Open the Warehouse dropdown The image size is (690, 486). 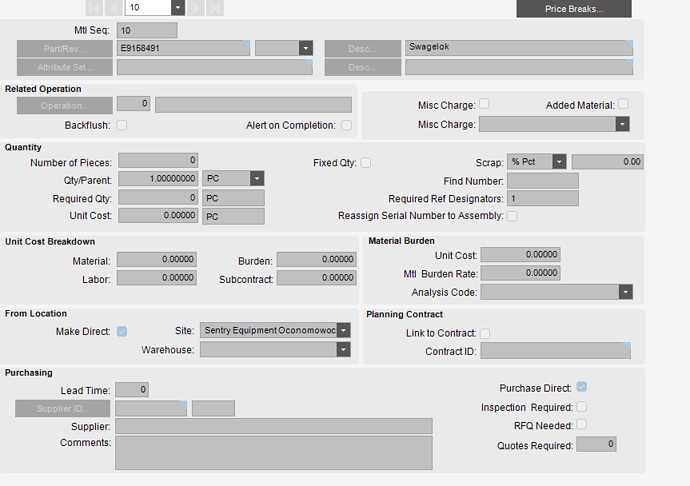click(x=344, y=350)
